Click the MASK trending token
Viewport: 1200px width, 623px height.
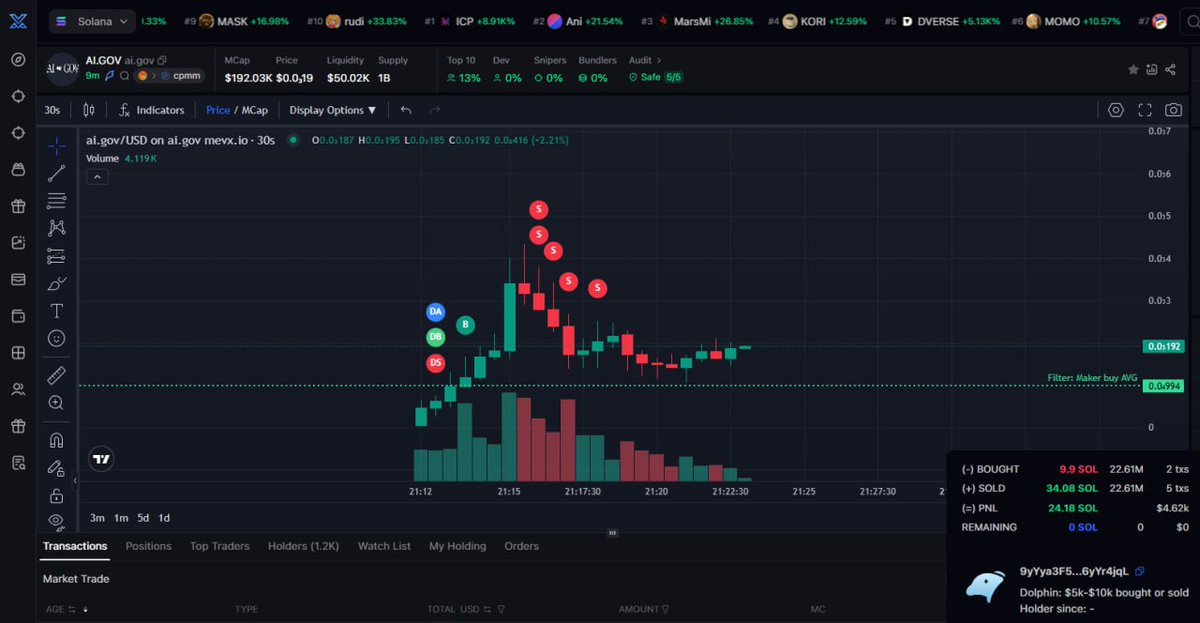(235, 21)
